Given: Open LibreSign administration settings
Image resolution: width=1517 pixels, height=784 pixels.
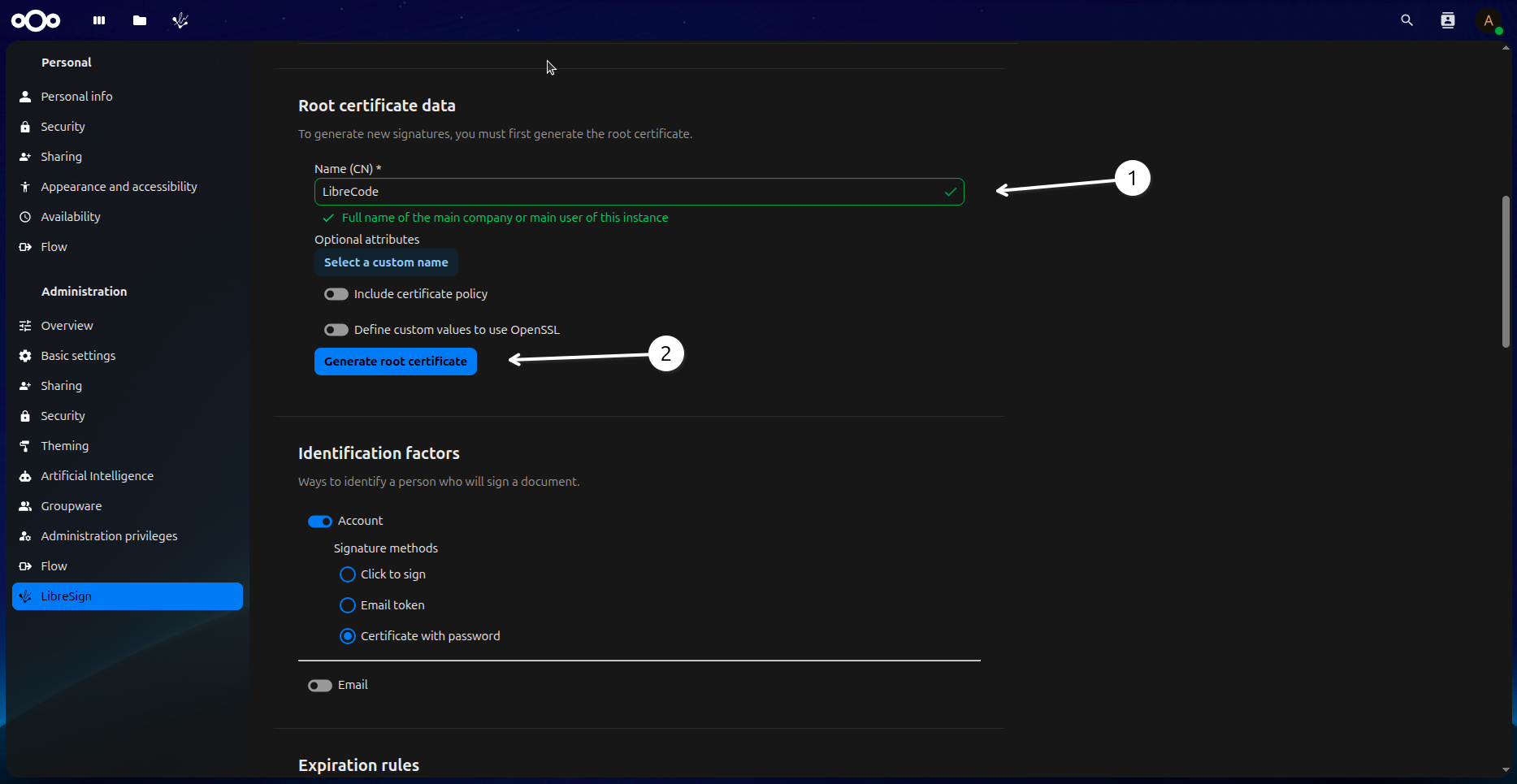Looking at the screenshot, I should (128, 596).
